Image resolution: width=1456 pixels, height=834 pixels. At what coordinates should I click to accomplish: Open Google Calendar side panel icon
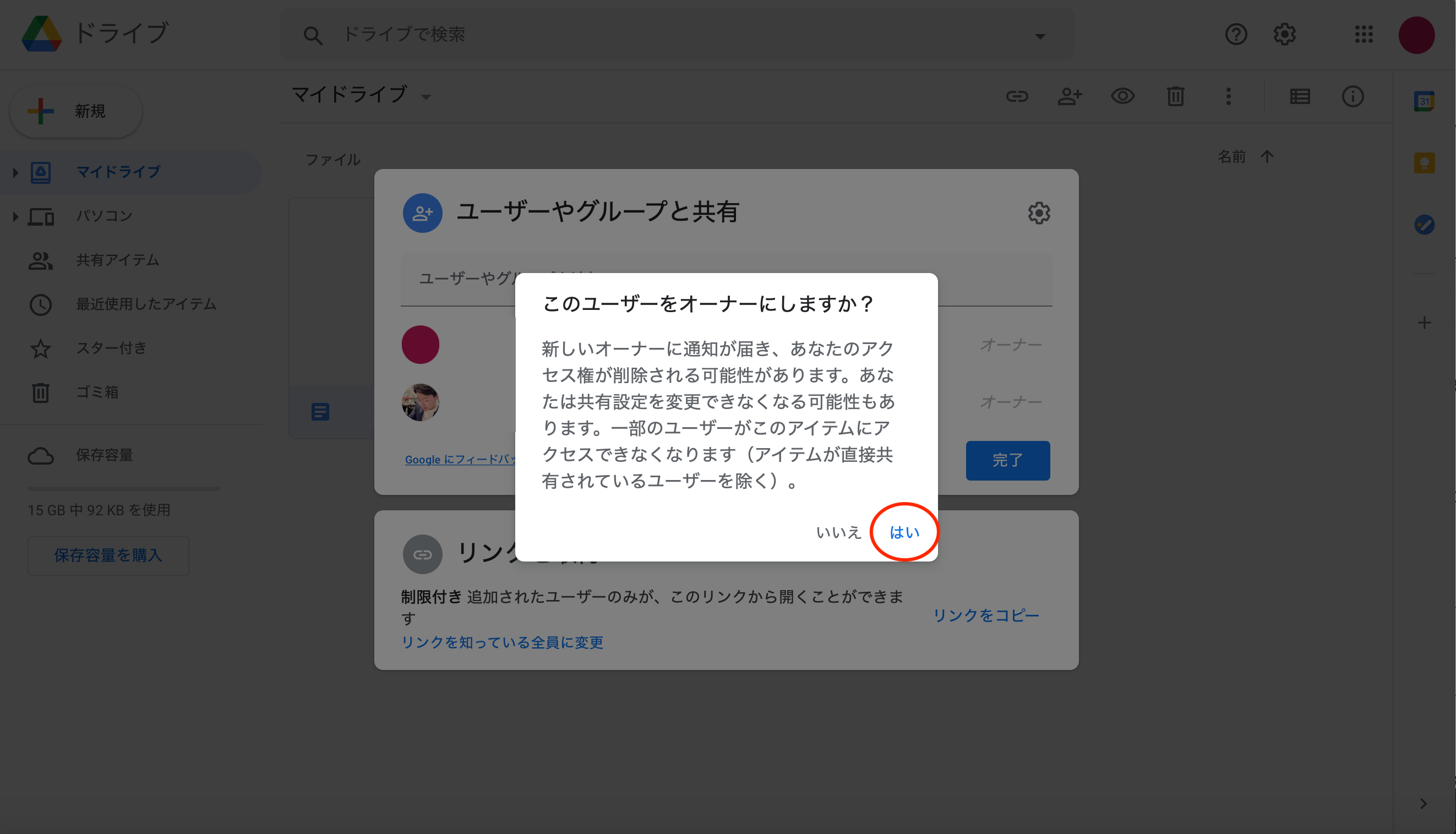click(x=1424, y=101)
